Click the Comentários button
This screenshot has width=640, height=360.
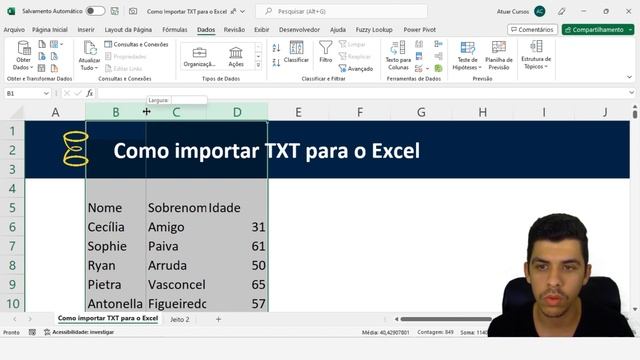[532, 29]
